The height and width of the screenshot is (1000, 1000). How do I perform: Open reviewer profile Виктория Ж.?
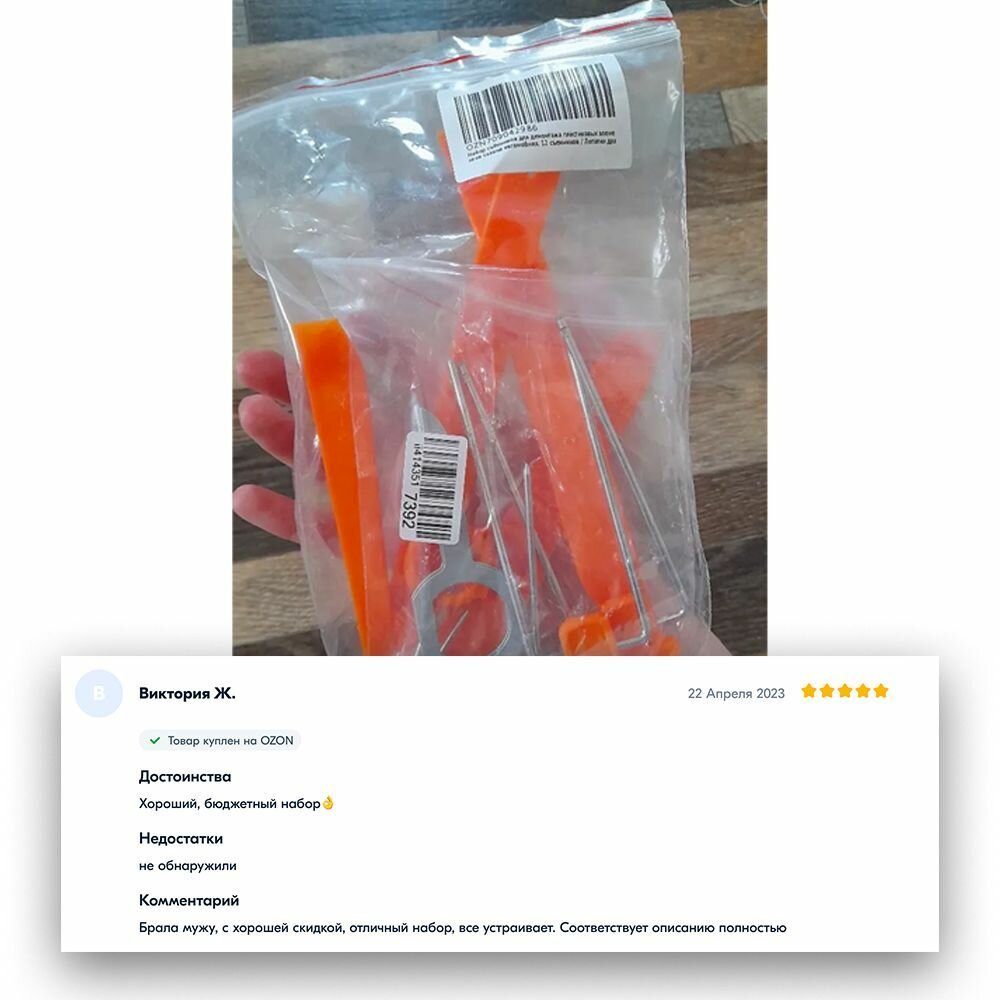coord(187,693)
